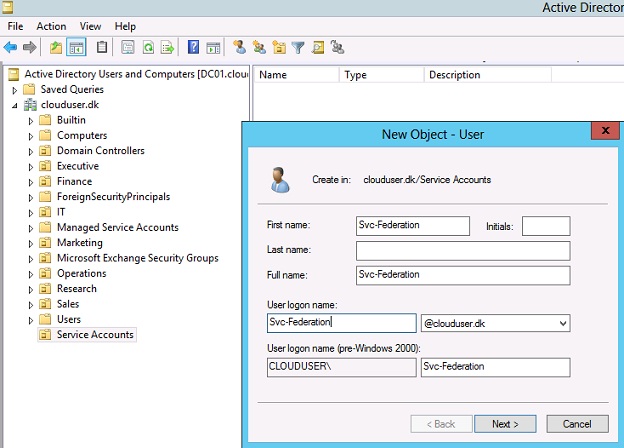This screenshot has height=448, width=624.
Task: Open the UPN suffix @clouduser.dk dropdown
Action: (563, 323)
